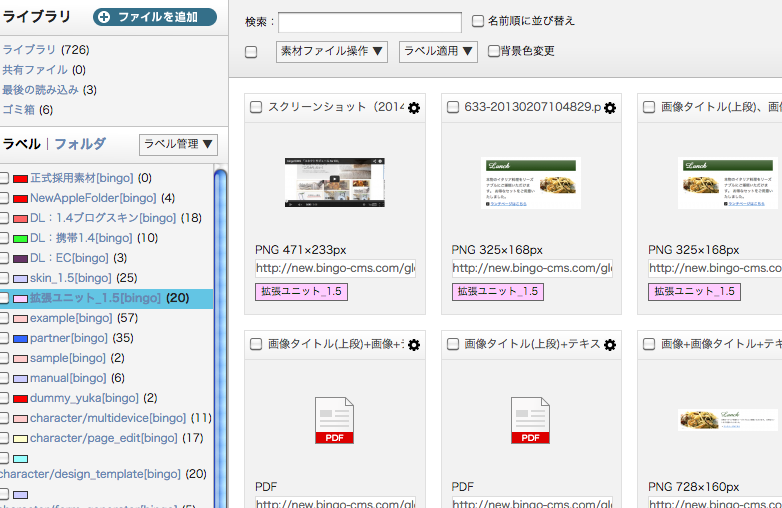Click the PDF icon of 画像タイトル(上段)+テキス card
This screenshot has width=782, height=508.
(530, 420)
